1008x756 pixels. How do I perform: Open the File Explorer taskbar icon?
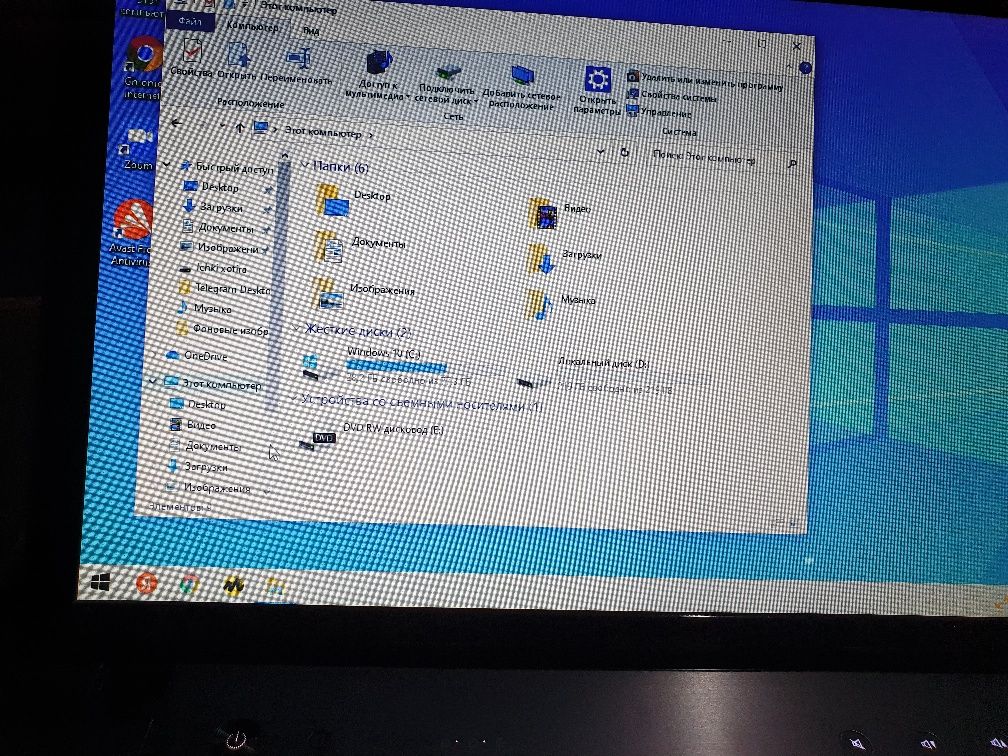pyautogui.click(x=274, y=586)
